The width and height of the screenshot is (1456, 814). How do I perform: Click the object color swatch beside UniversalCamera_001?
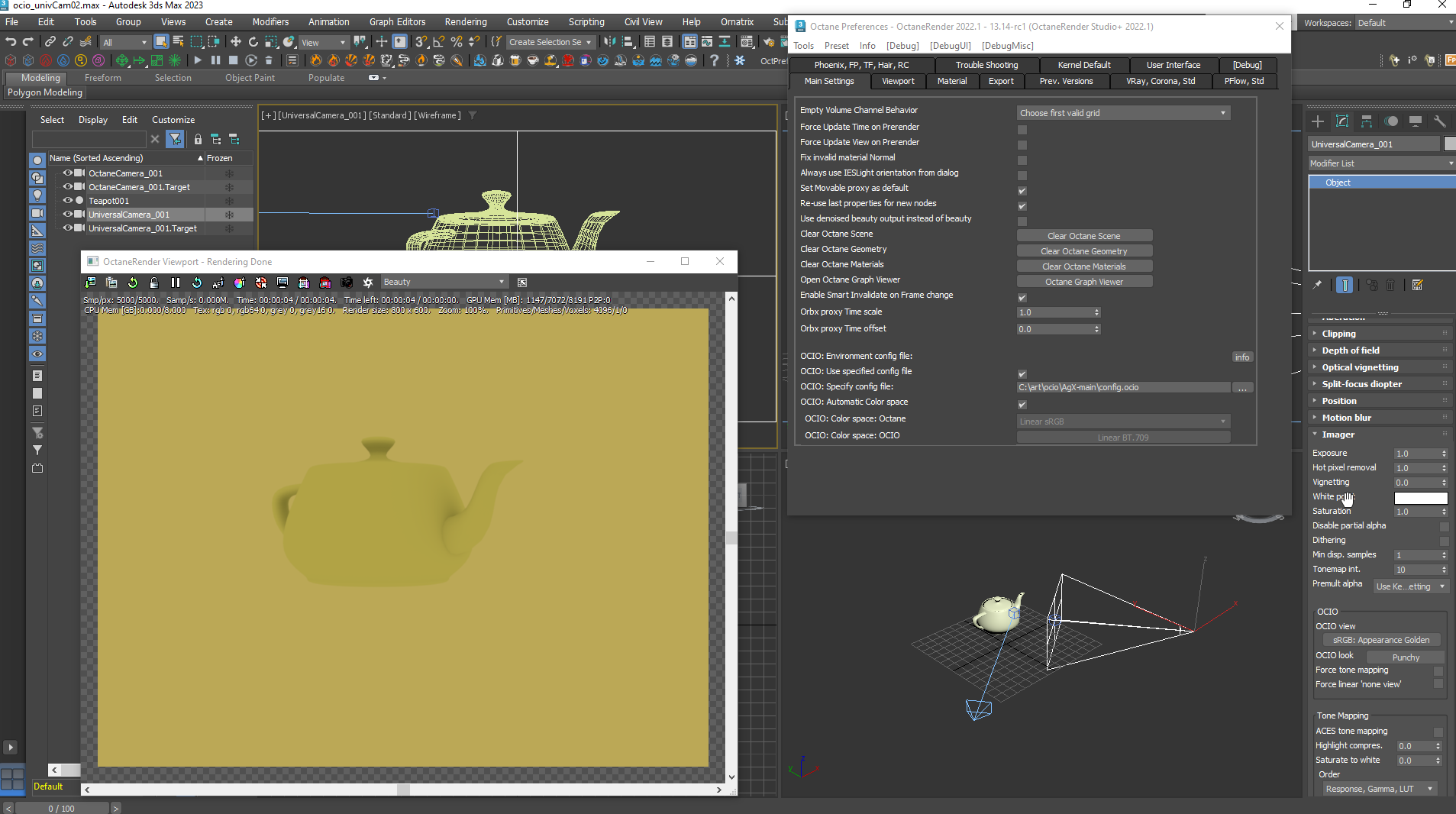1451,144
